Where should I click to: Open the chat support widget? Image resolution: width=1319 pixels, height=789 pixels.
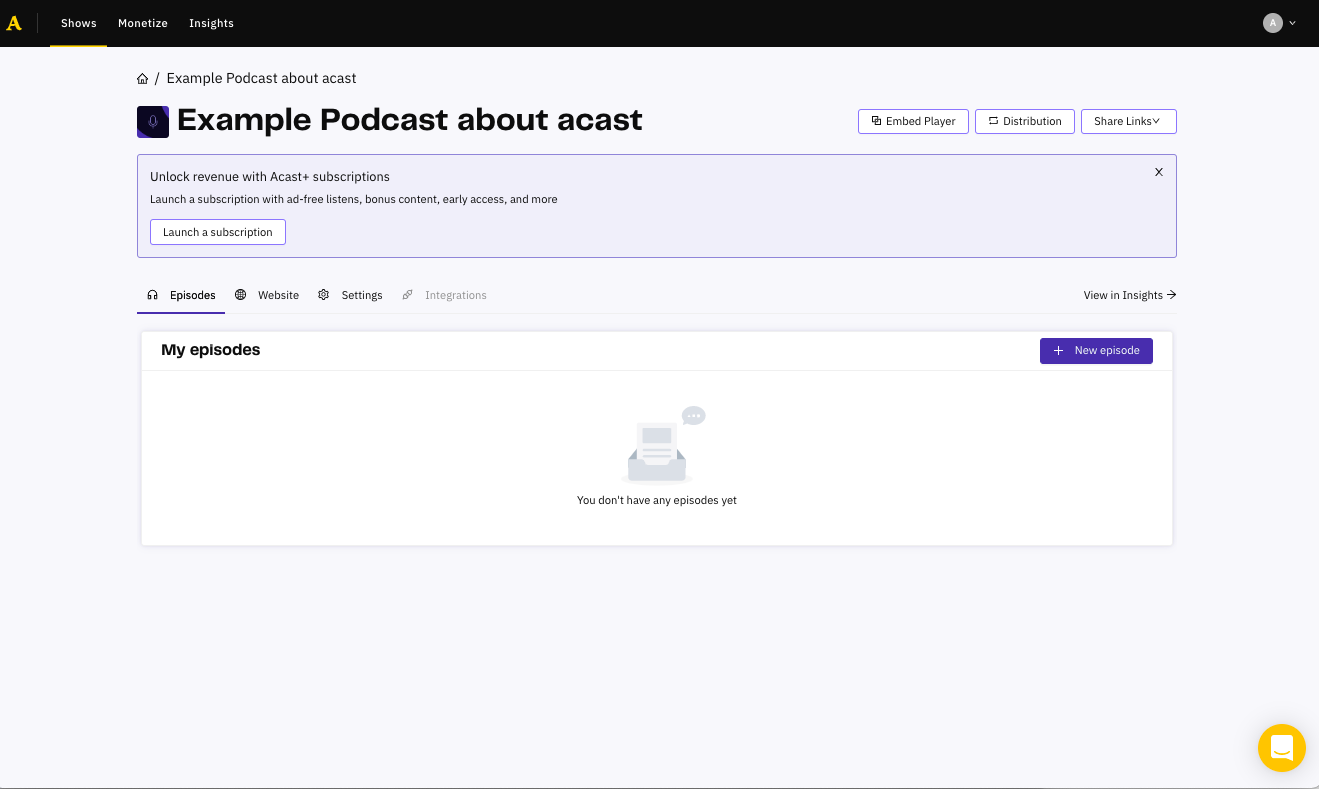(x=1282, y=748)
